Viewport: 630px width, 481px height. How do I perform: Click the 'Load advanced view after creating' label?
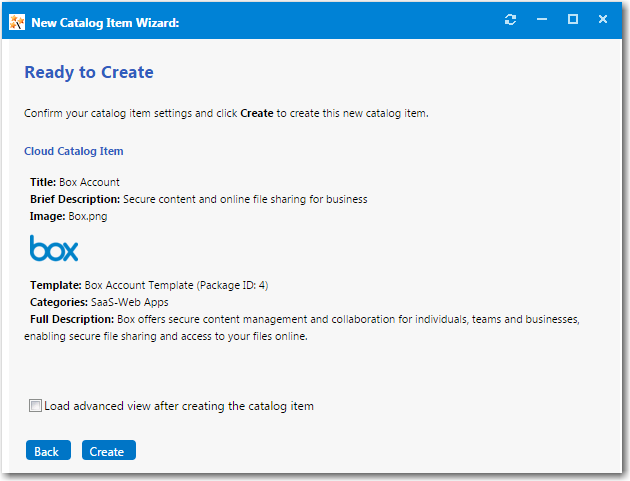click(179, 406)
